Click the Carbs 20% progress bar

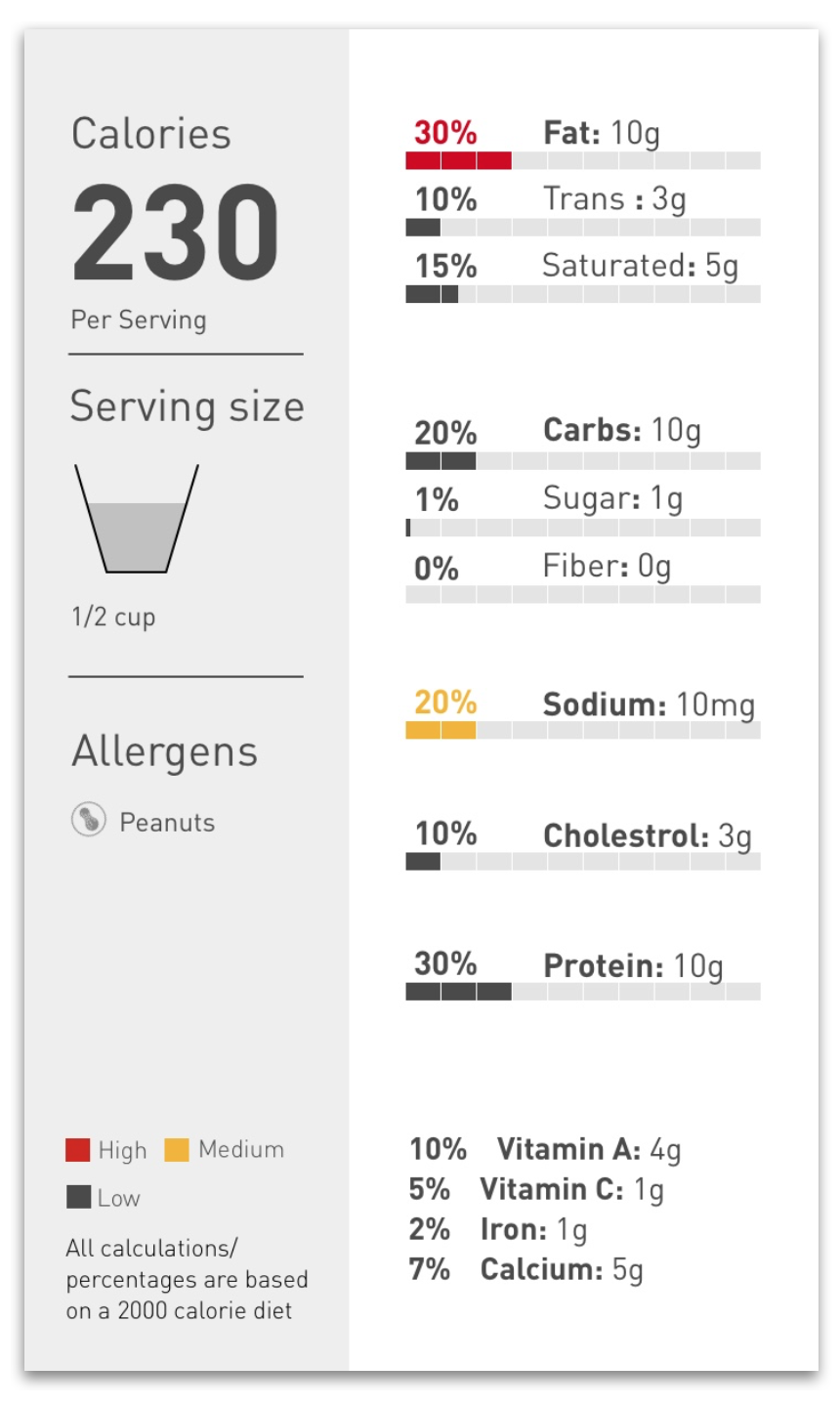(583, 461)
